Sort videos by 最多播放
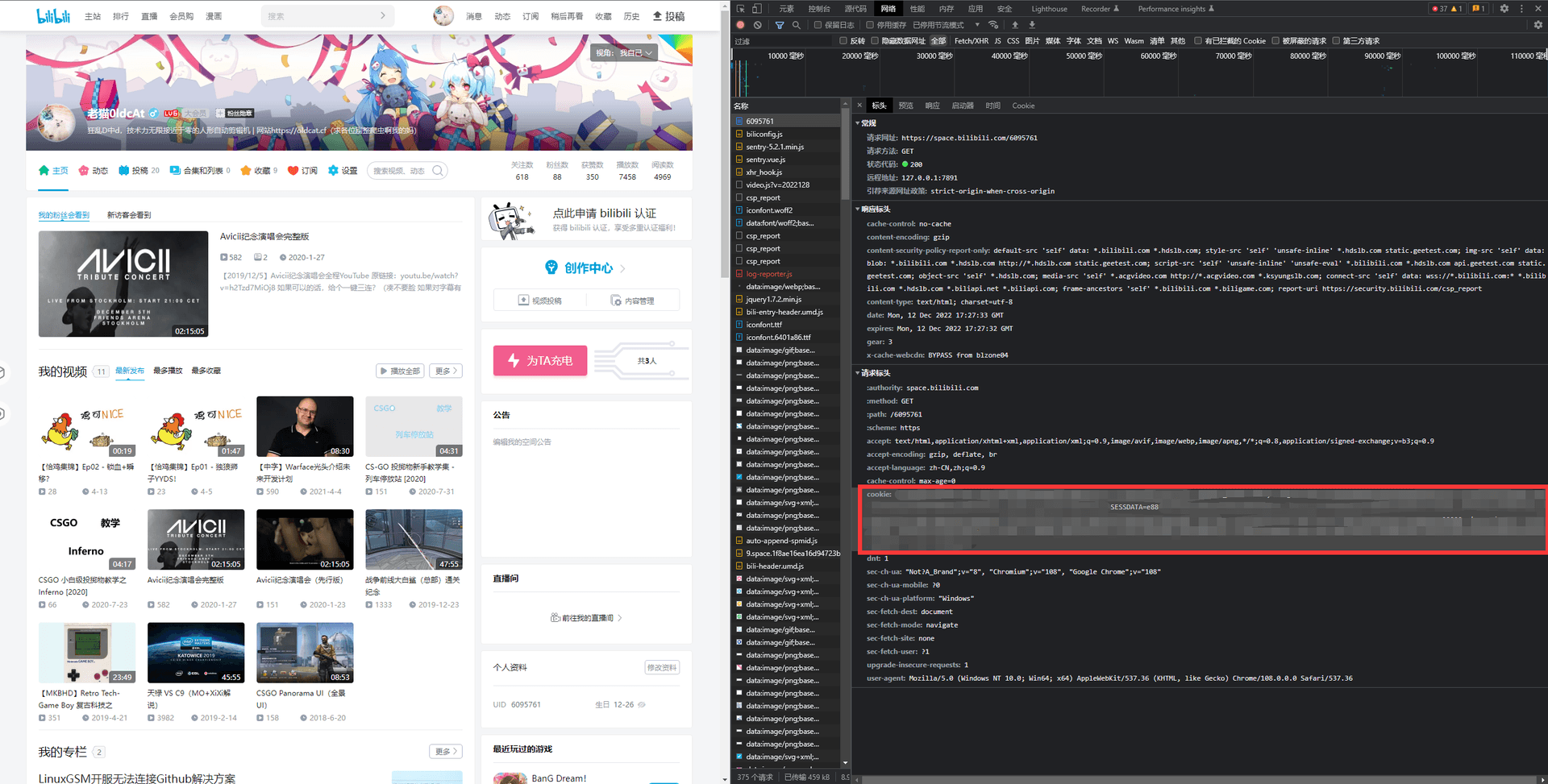 (x=168, y=371)
